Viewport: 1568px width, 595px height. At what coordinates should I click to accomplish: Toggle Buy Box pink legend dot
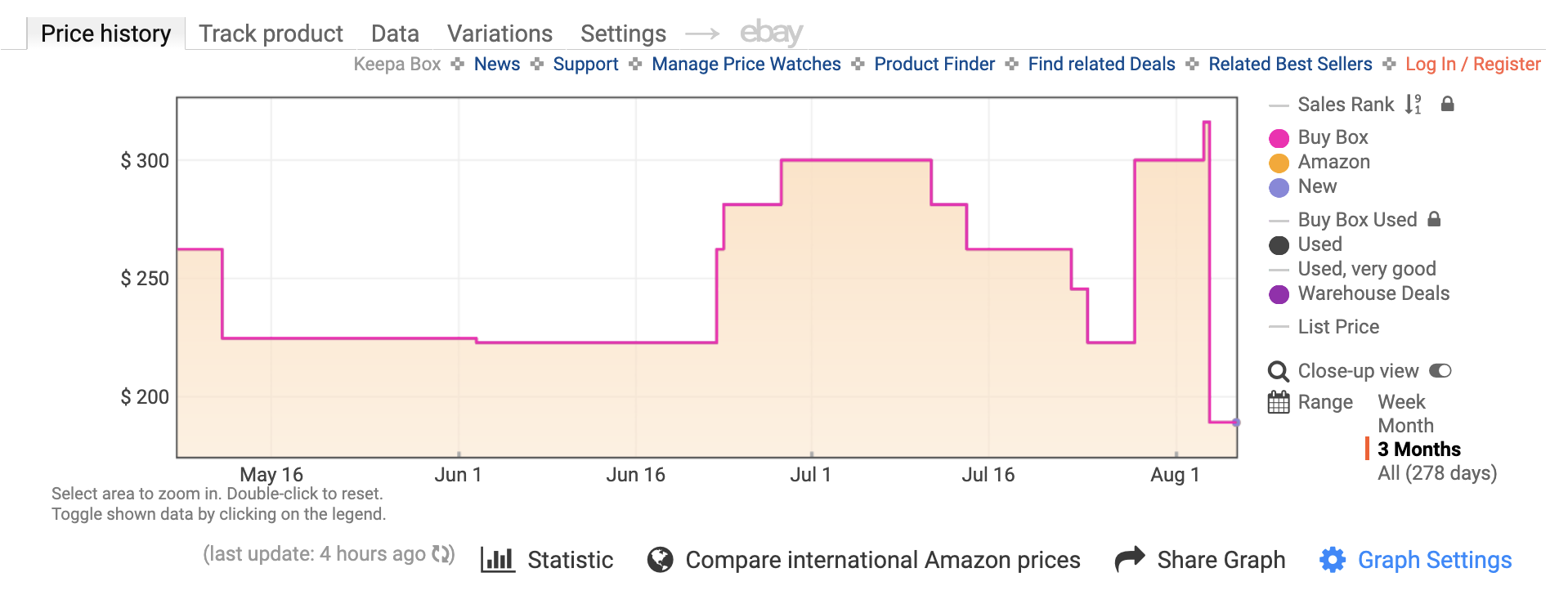click(1279, 138)
